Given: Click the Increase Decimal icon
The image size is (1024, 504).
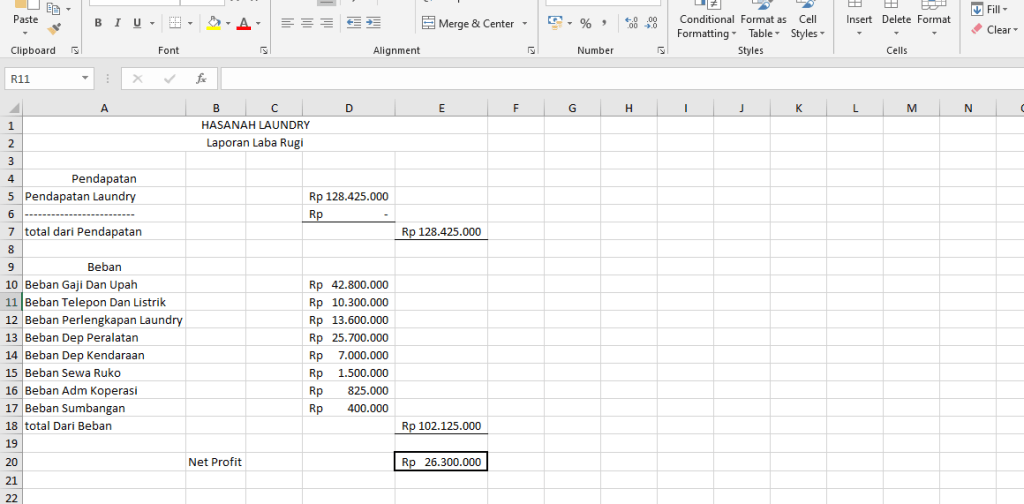Looking at the screenshot, I should pyautogui.click(x=631, y=23).
